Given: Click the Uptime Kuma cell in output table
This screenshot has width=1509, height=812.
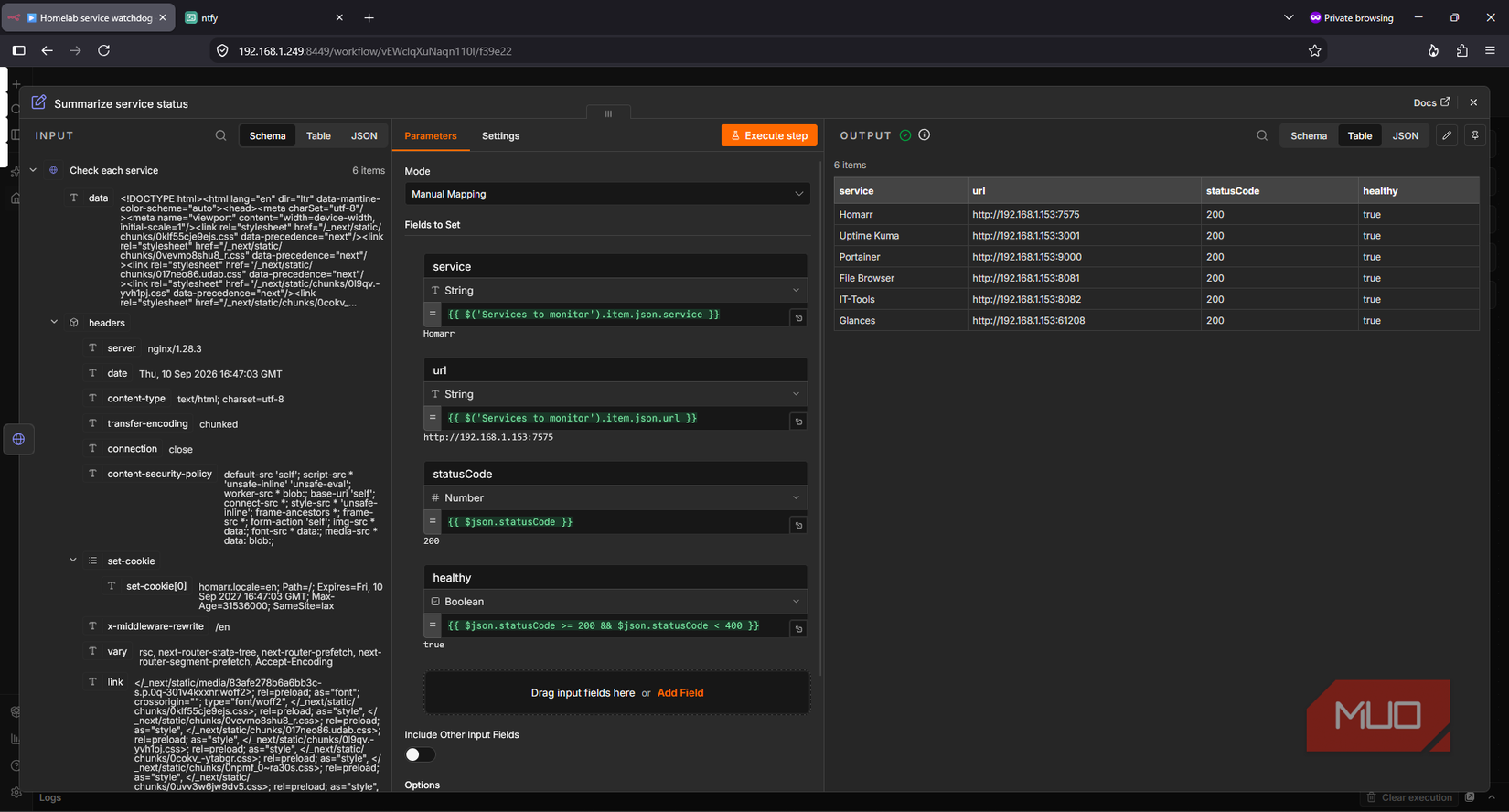Looking at the screenshot, I should (x=901, y=235).
